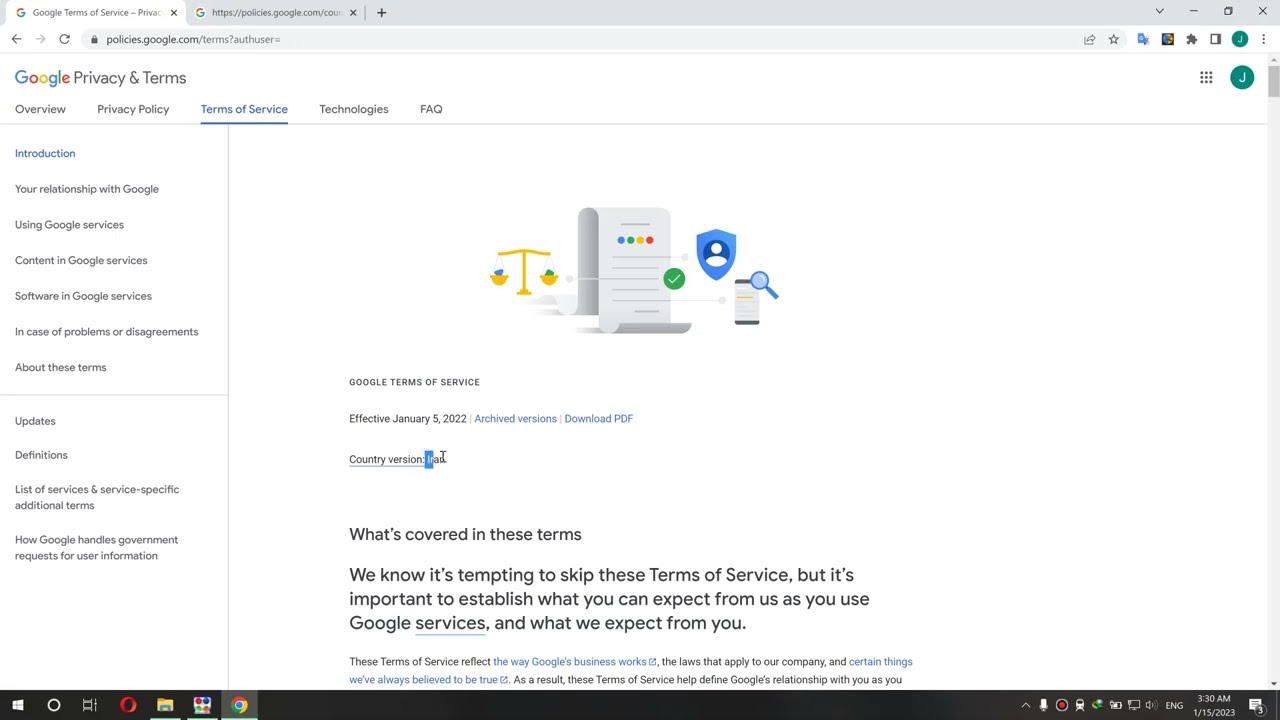
Task: Switch to the second policies.google.com browser tab
Action: tap(276, 13)
